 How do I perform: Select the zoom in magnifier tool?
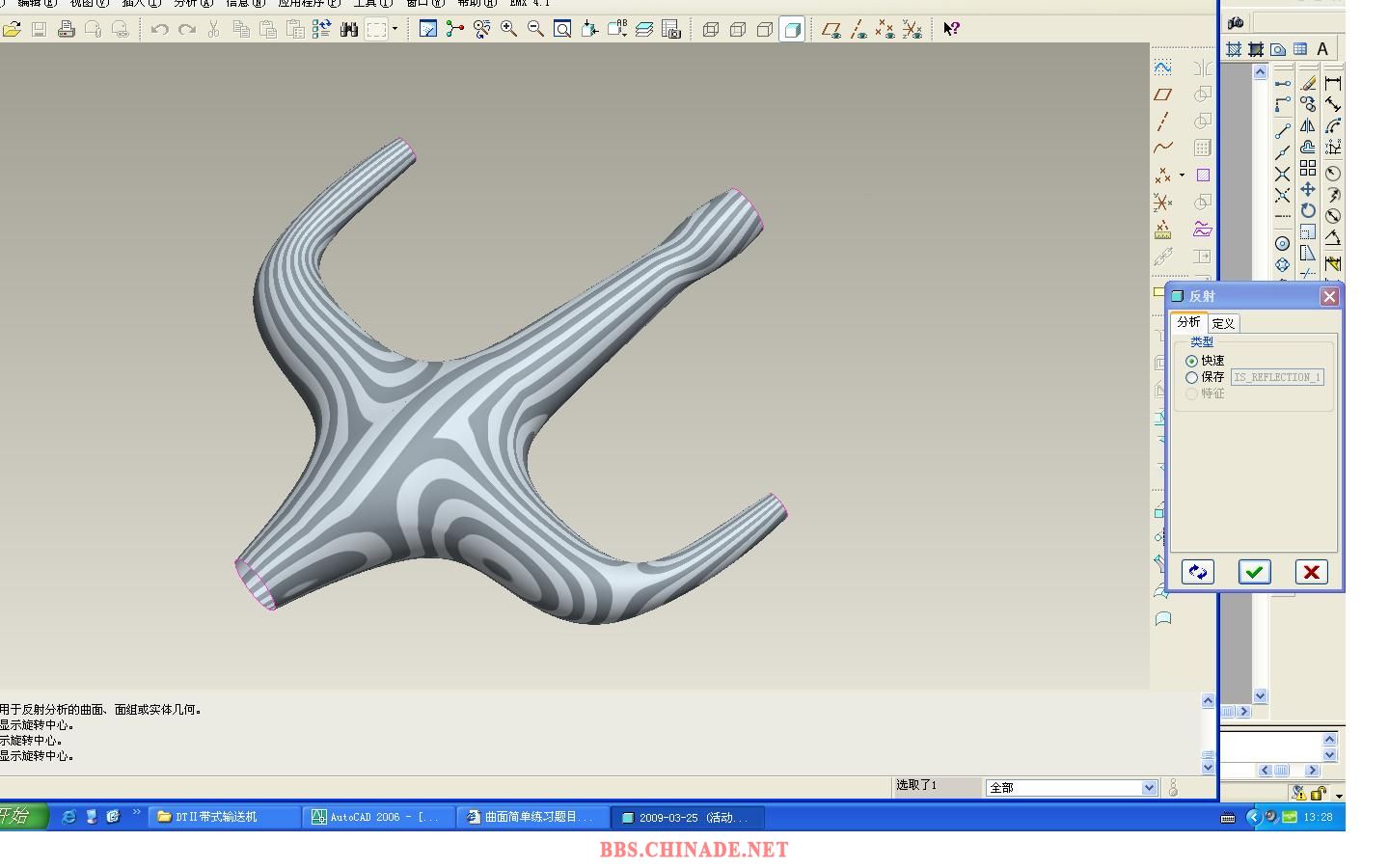point(508,29)
